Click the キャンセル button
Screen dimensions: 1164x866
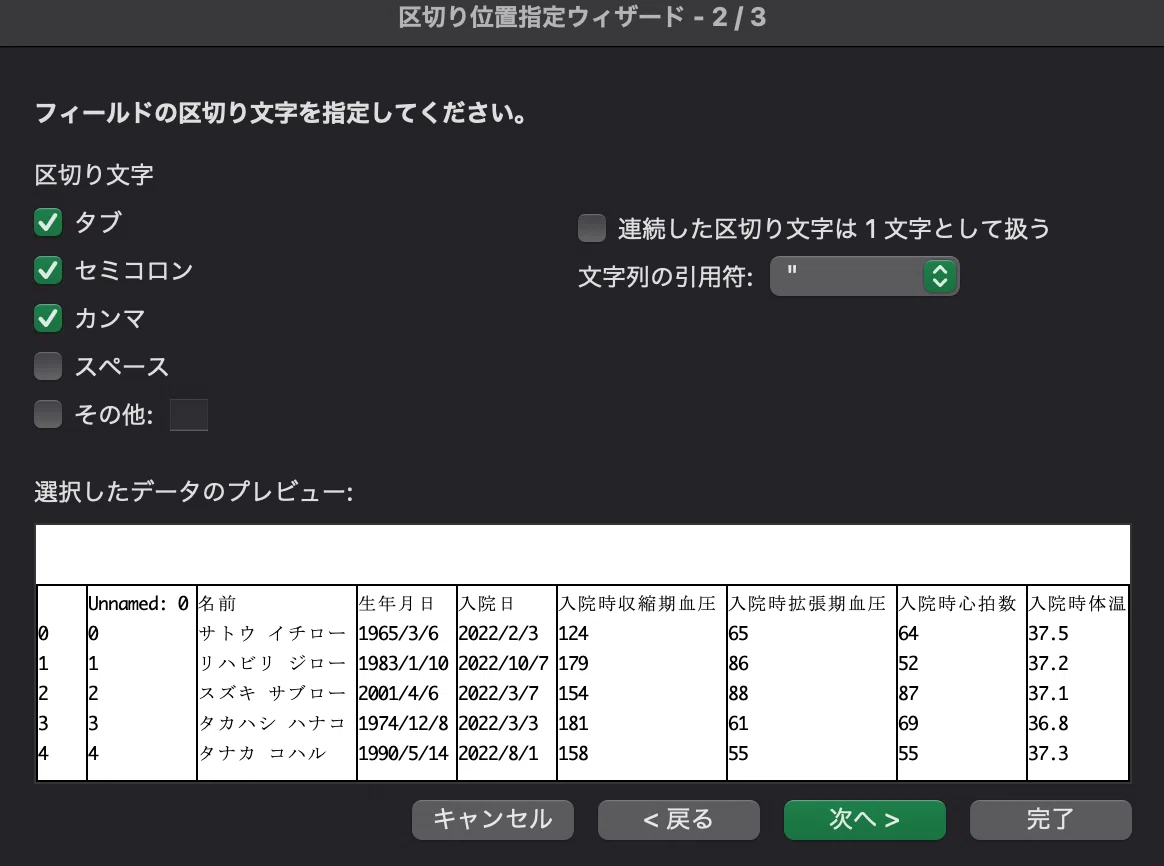[493, 819]
